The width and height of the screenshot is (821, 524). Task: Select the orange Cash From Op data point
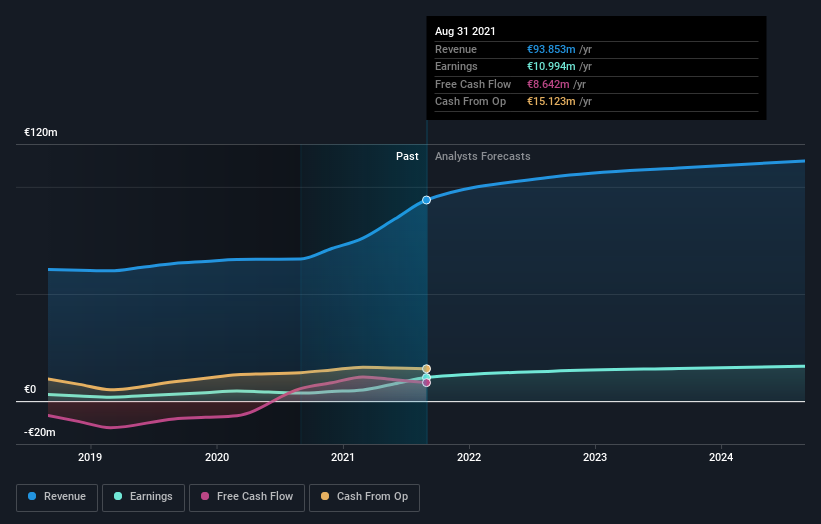pyautogui.click(x=427, y=369)
